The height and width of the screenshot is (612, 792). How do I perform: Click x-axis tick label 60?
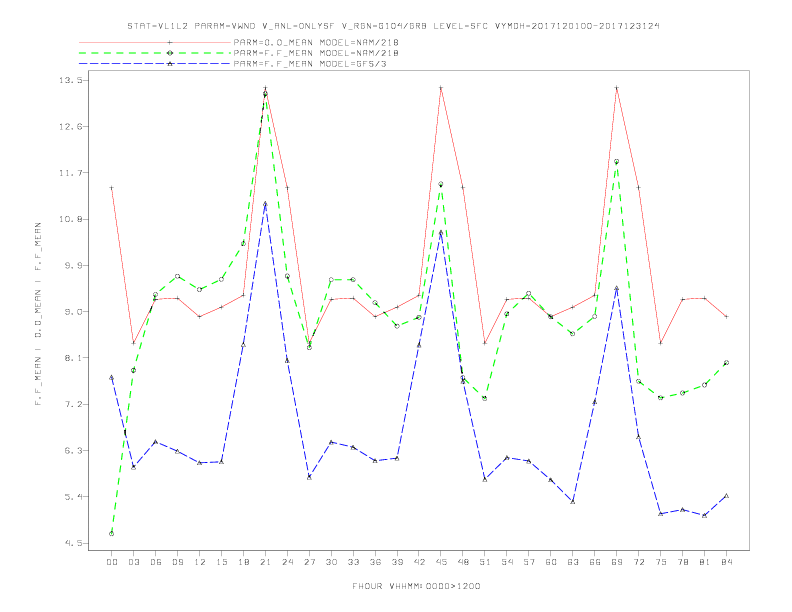pos(551,562)
